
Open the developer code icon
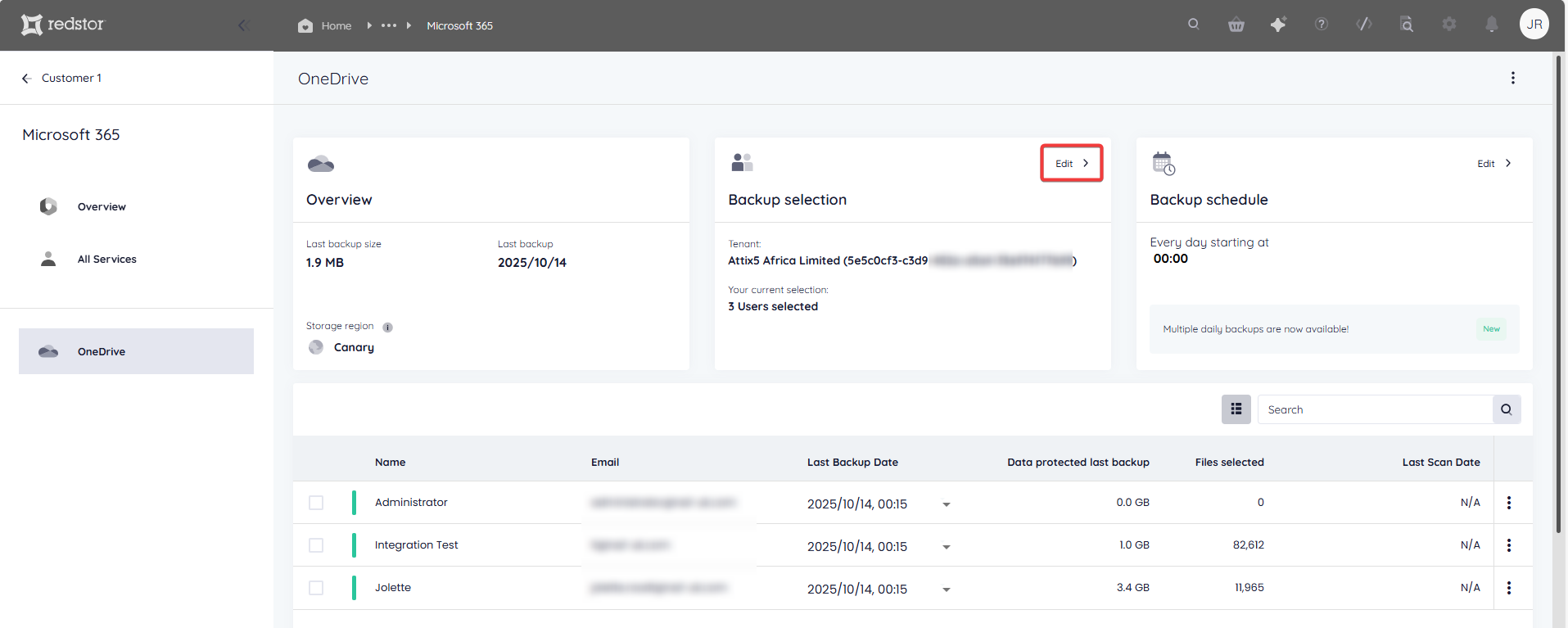tap(1364, 25)
